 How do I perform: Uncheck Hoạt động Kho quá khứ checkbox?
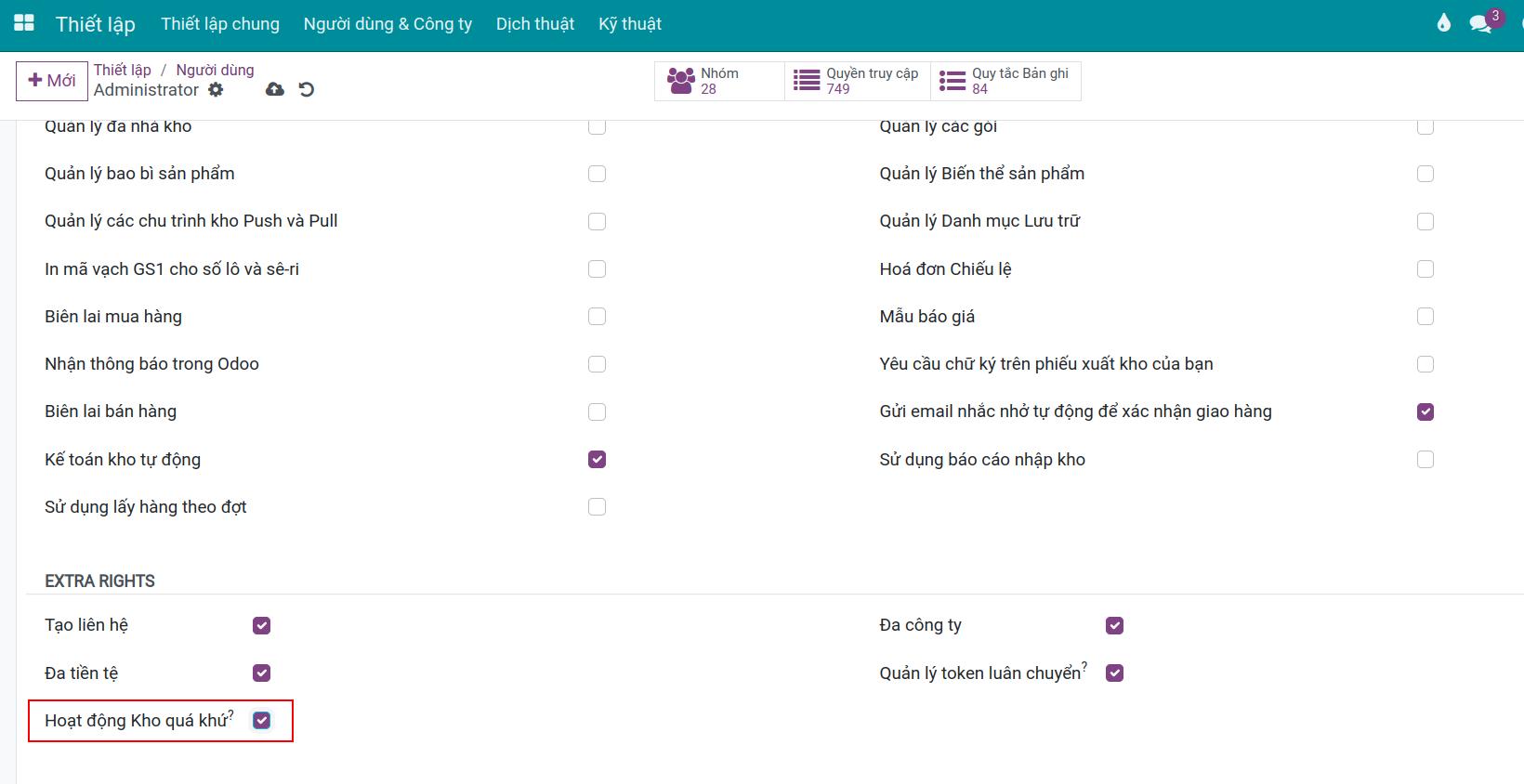[x=261, y=720]
